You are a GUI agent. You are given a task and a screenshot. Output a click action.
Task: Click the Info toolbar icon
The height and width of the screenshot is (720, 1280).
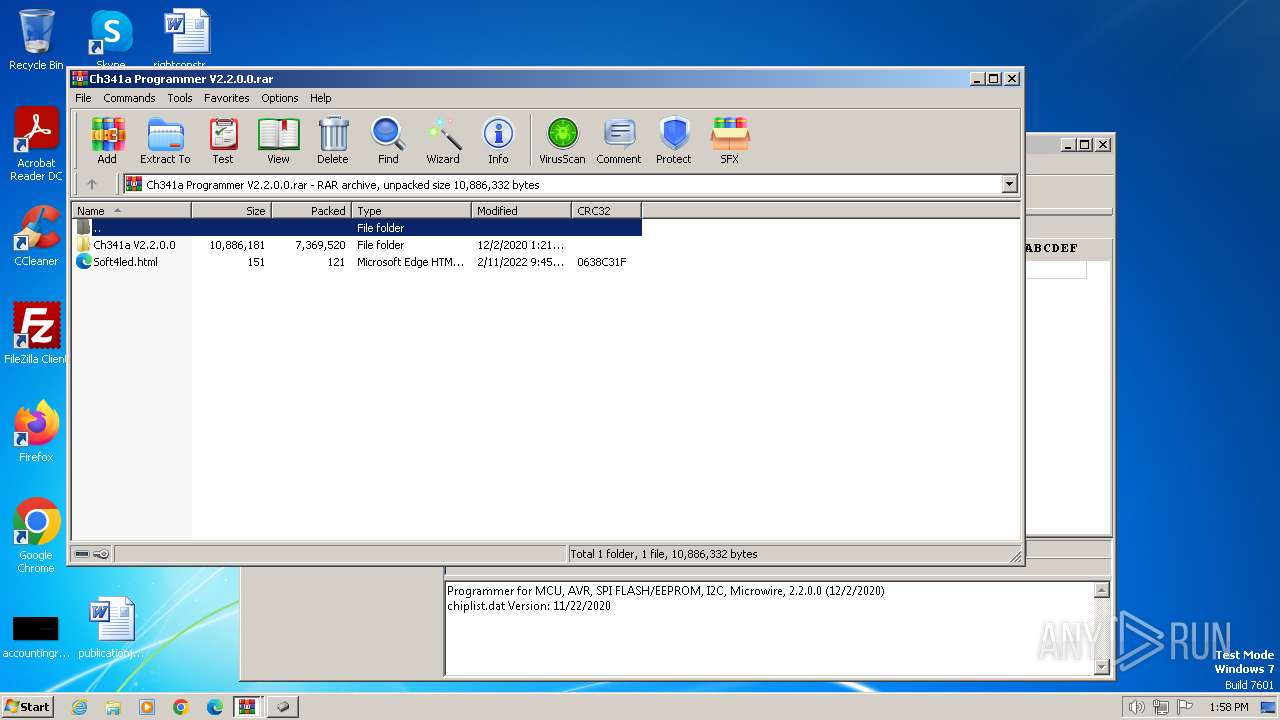pyautogui.click(x=498, y=140)
